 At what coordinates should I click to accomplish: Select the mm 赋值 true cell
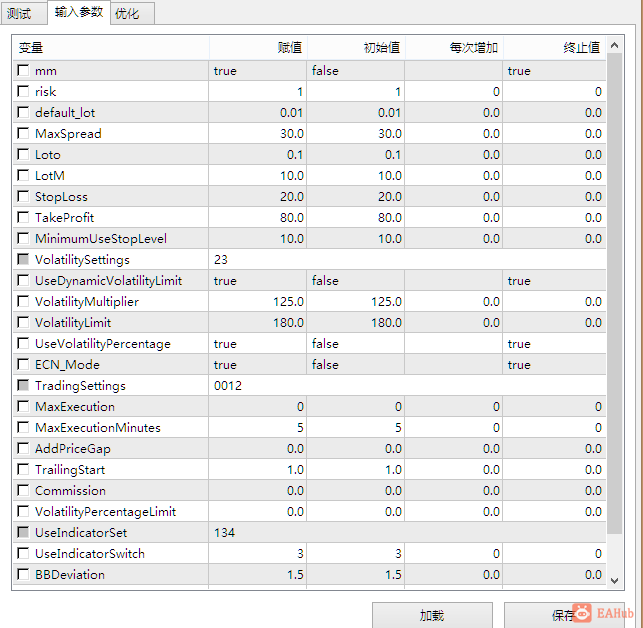click(258, 71)
